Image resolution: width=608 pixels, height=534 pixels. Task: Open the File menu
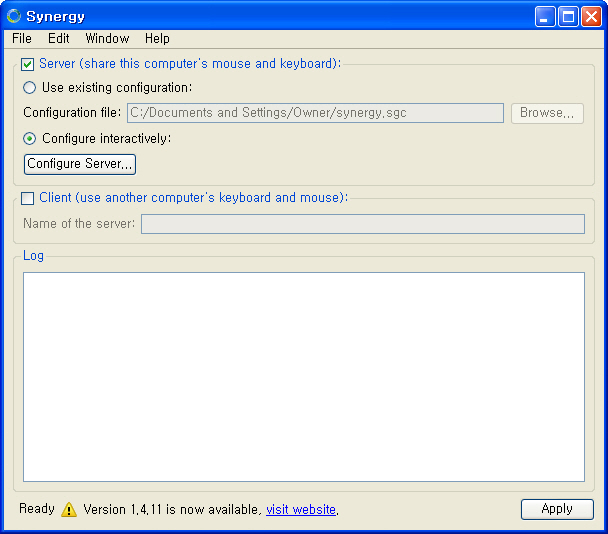(22, 38)
